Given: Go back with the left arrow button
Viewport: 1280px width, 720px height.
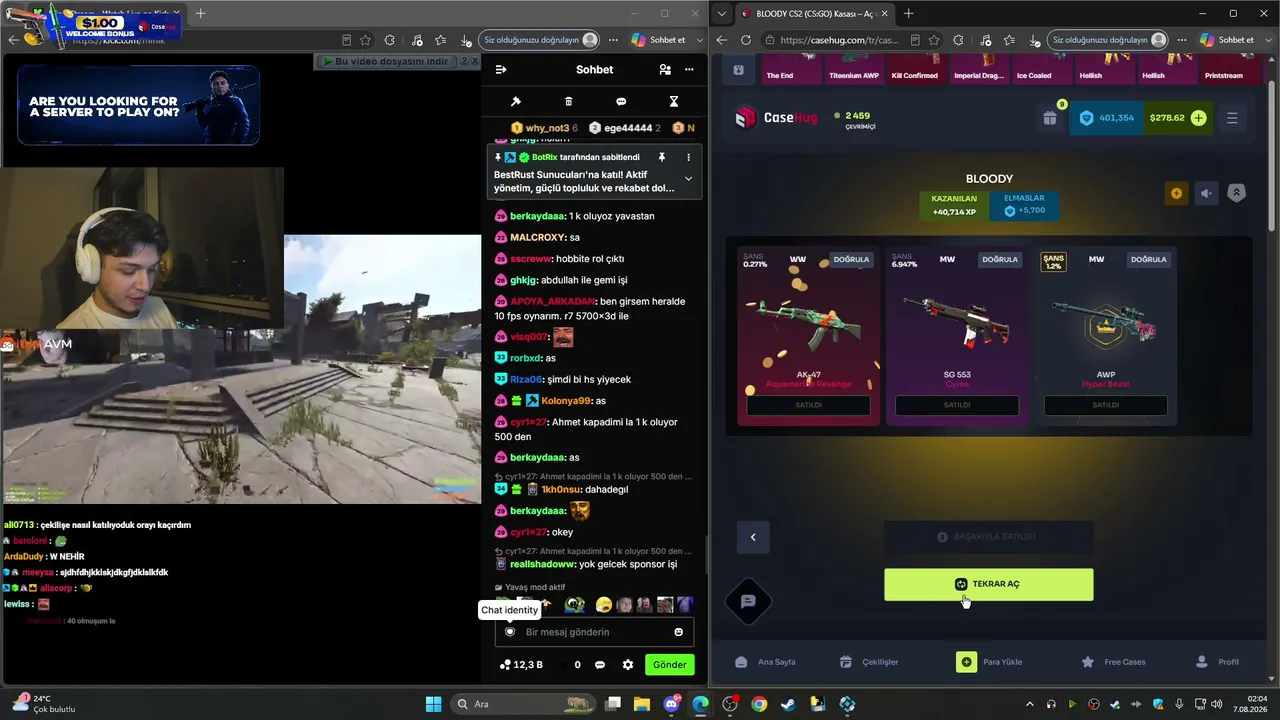Looking at the screenshot, I should point(753,537).
